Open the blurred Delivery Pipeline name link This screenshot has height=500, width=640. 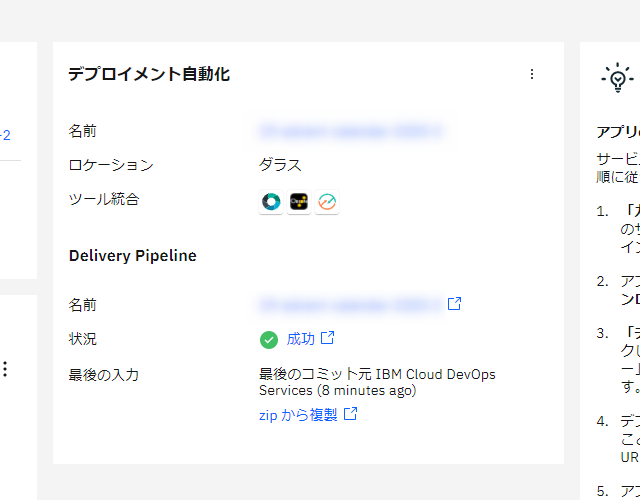coord(350,304)
